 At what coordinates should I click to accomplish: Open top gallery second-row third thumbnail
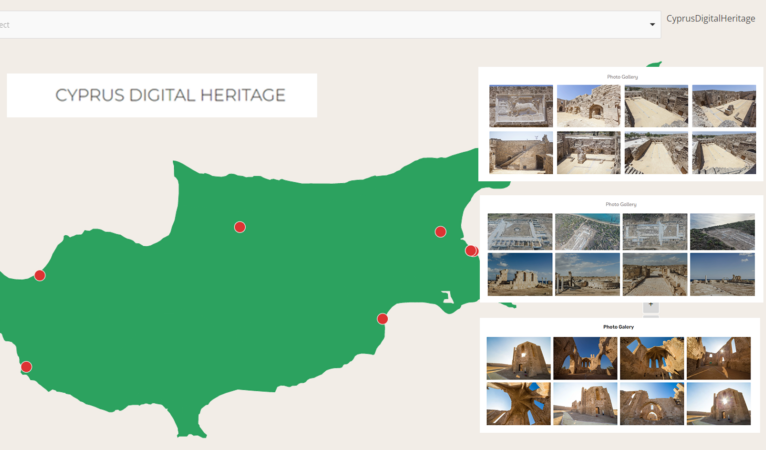click(x=656, y=152)
